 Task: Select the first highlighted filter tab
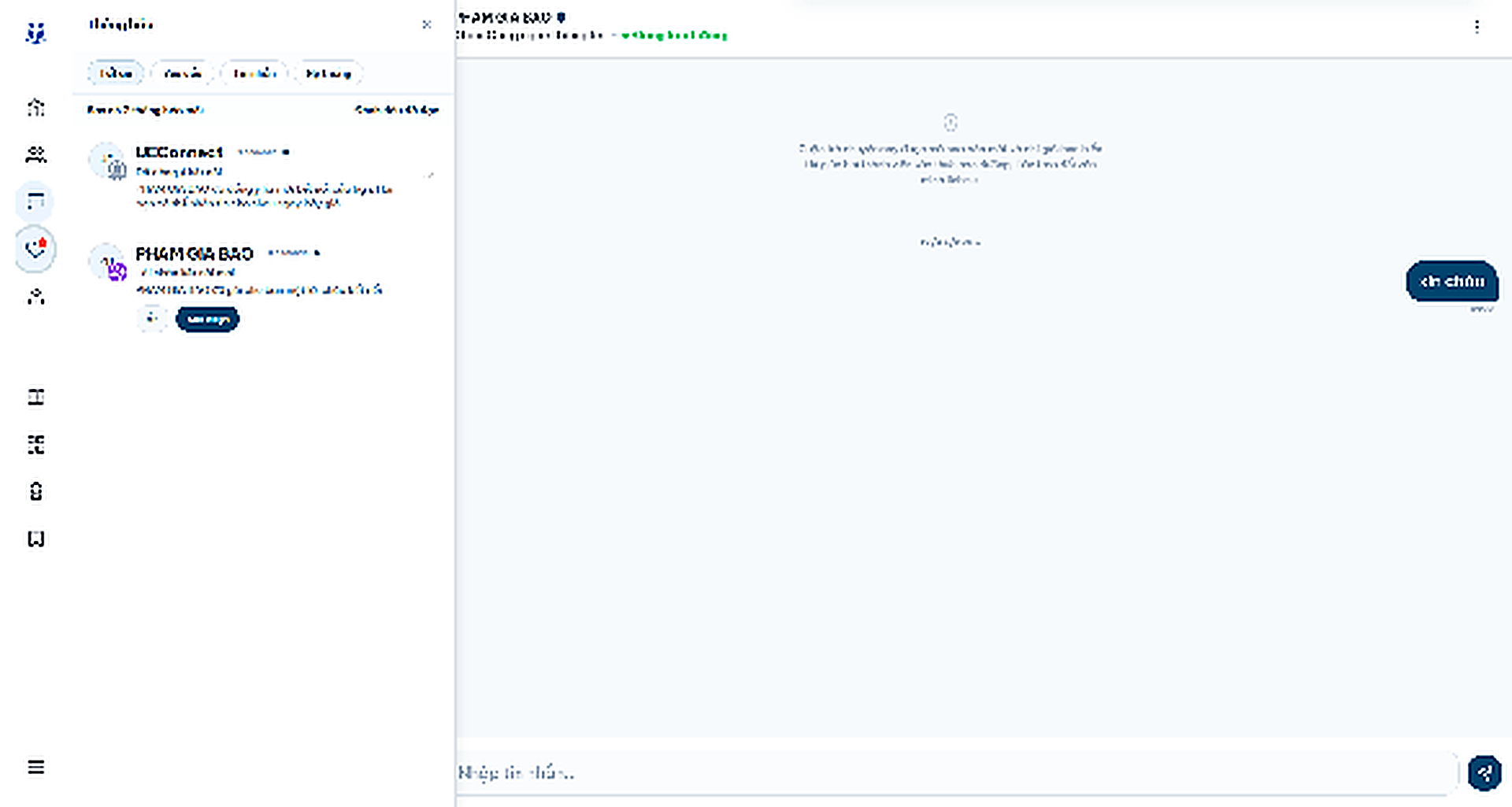point(116,73)
